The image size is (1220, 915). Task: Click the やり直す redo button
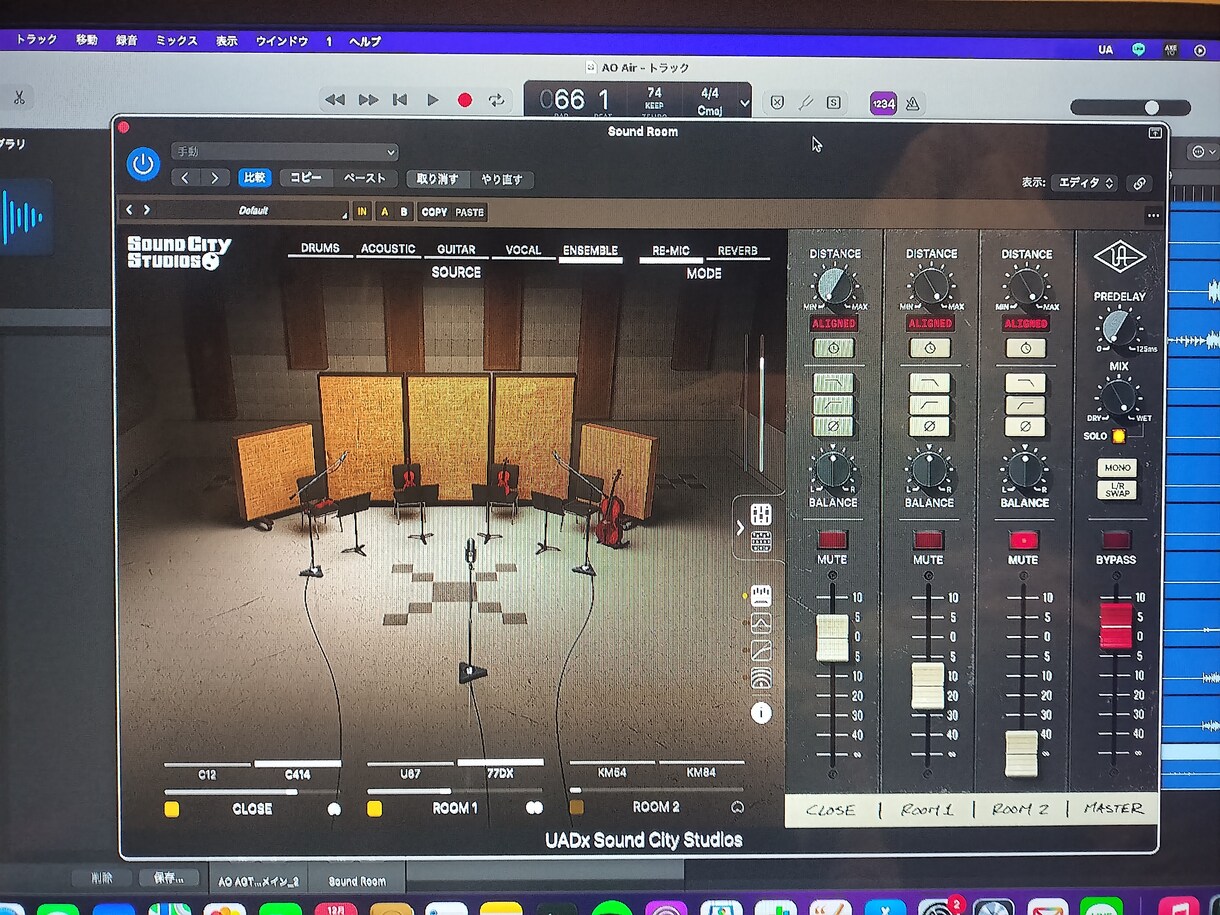tap(502, 180)
